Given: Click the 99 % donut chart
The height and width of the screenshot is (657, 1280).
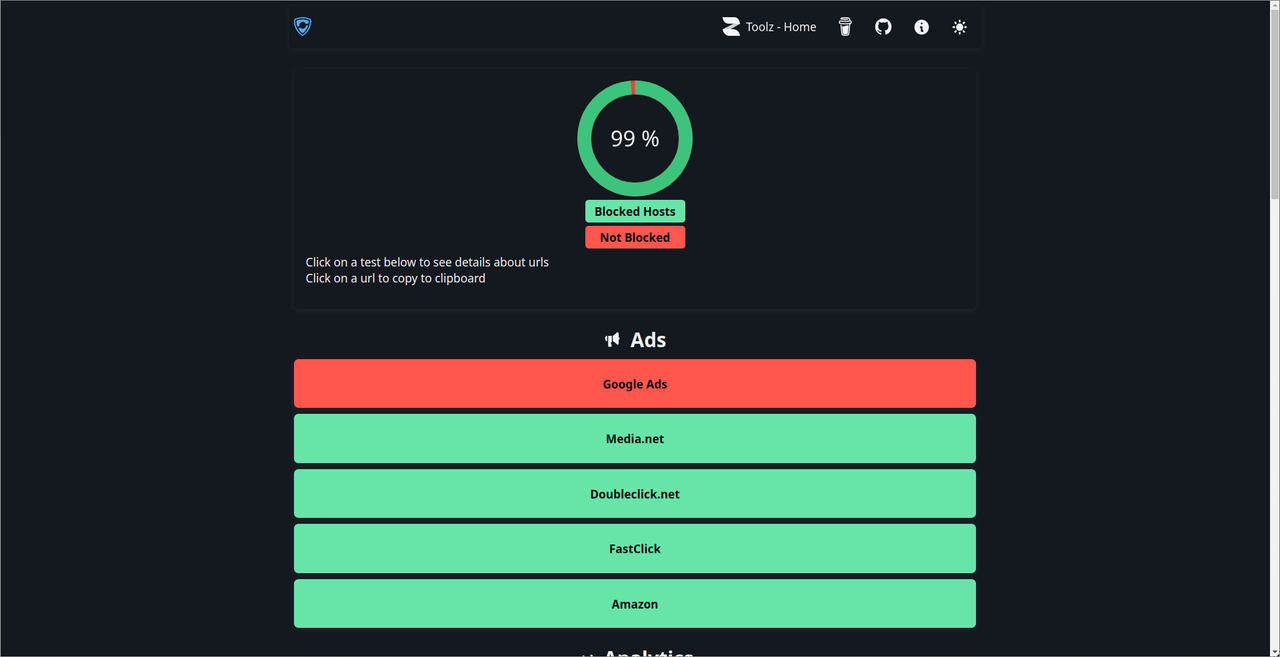Looking at the screenshot, I should (635, 138).
